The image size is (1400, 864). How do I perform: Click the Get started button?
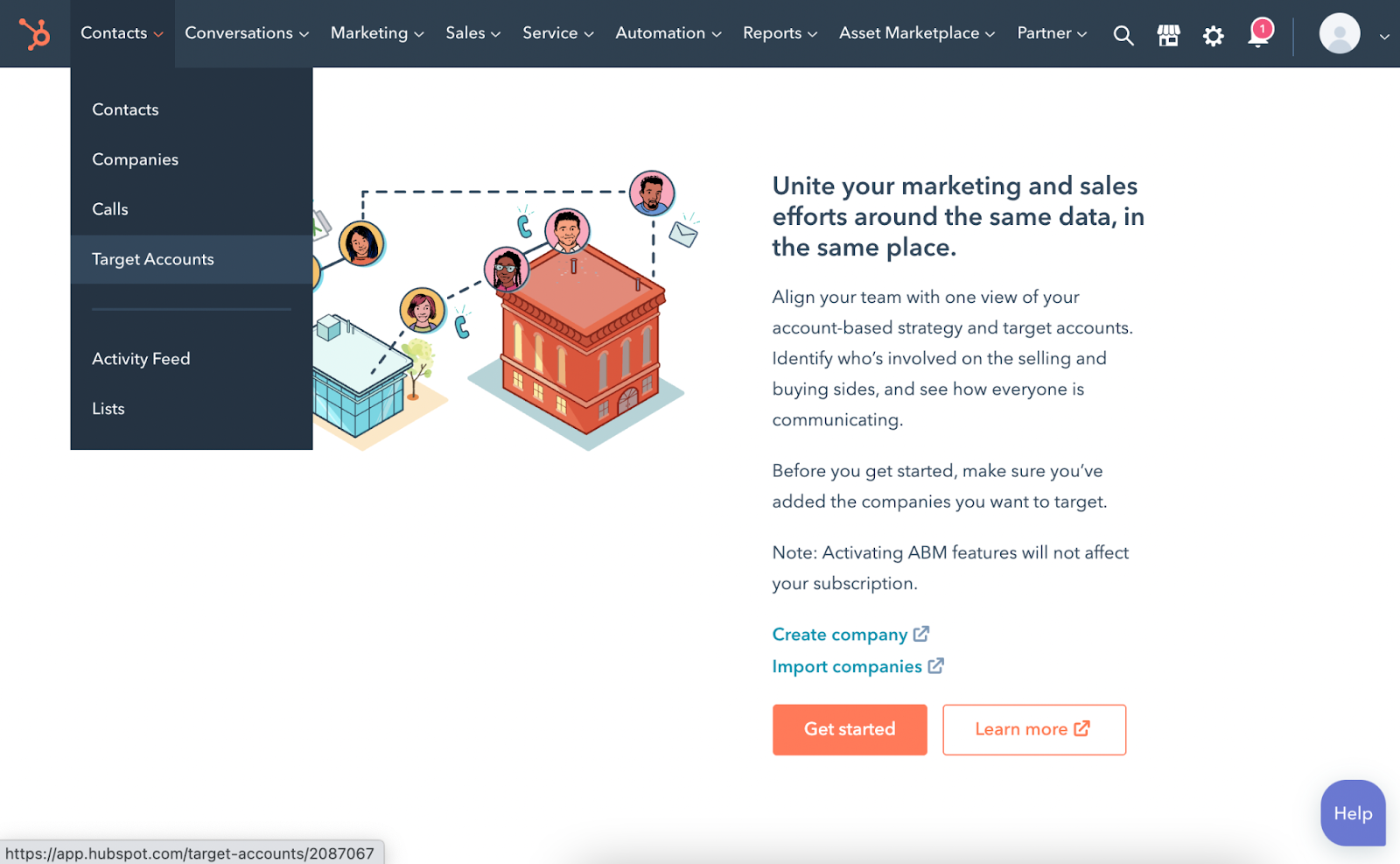[x=850, y=729]
